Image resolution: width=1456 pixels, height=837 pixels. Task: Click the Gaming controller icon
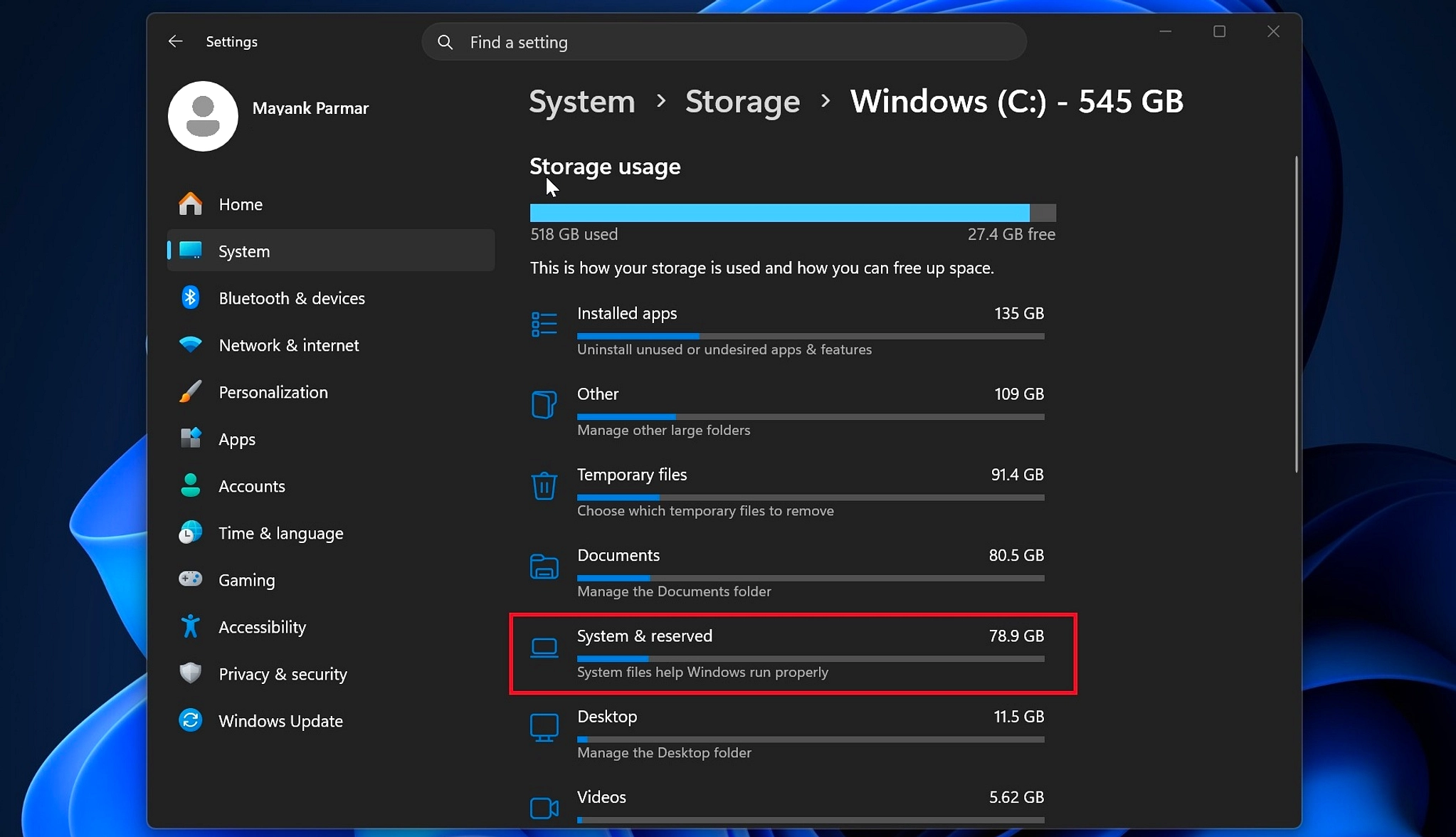point(190,579)
